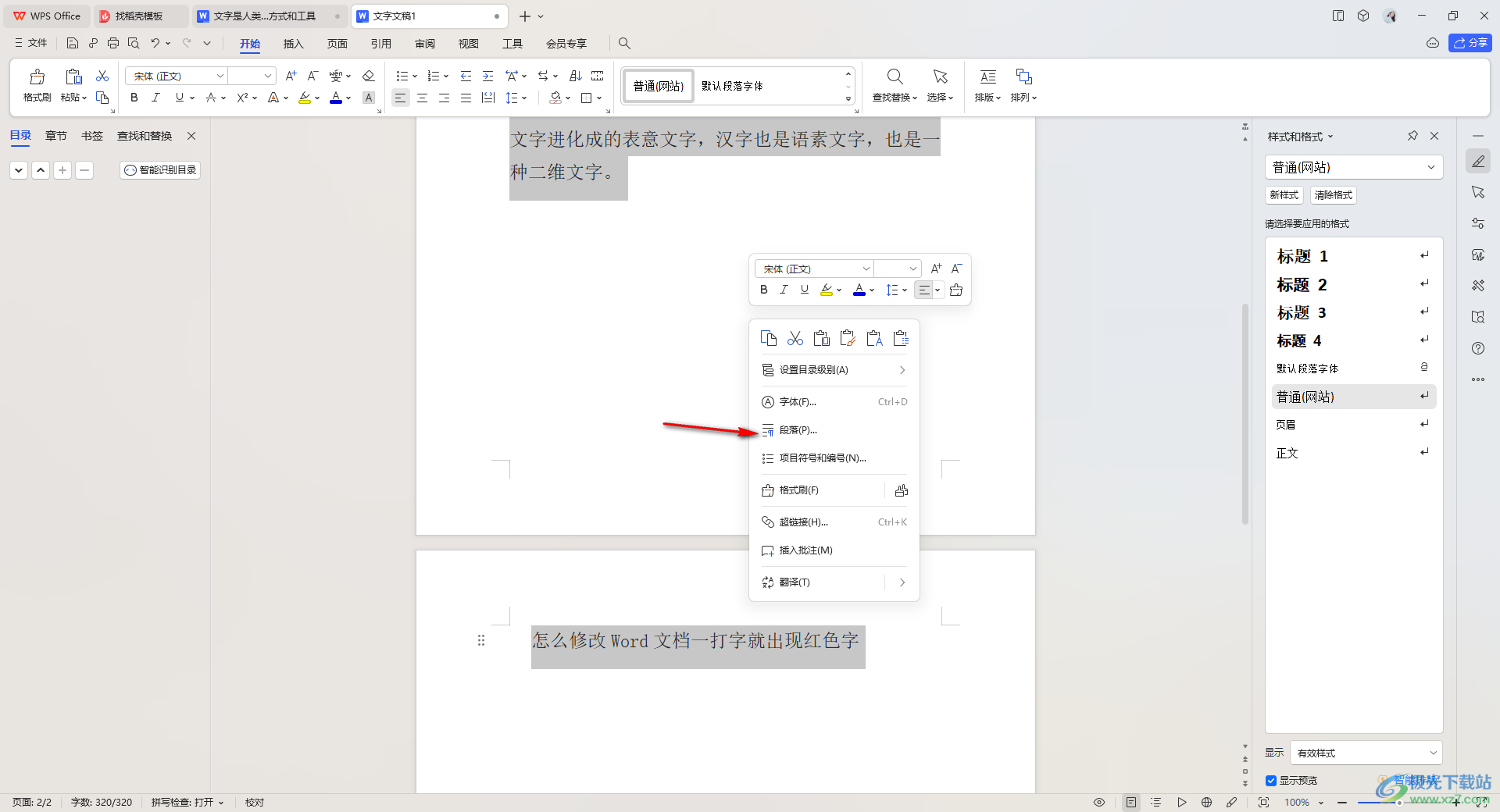The image size is (1500, 812).
Task: Open the File (文件) menu
Action: [x=31, y=43]
